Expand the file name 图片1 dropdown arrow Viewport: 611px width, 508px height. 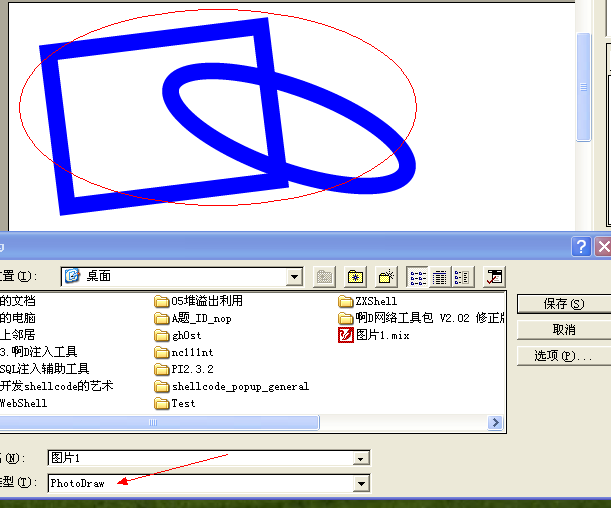click(360, 459)
